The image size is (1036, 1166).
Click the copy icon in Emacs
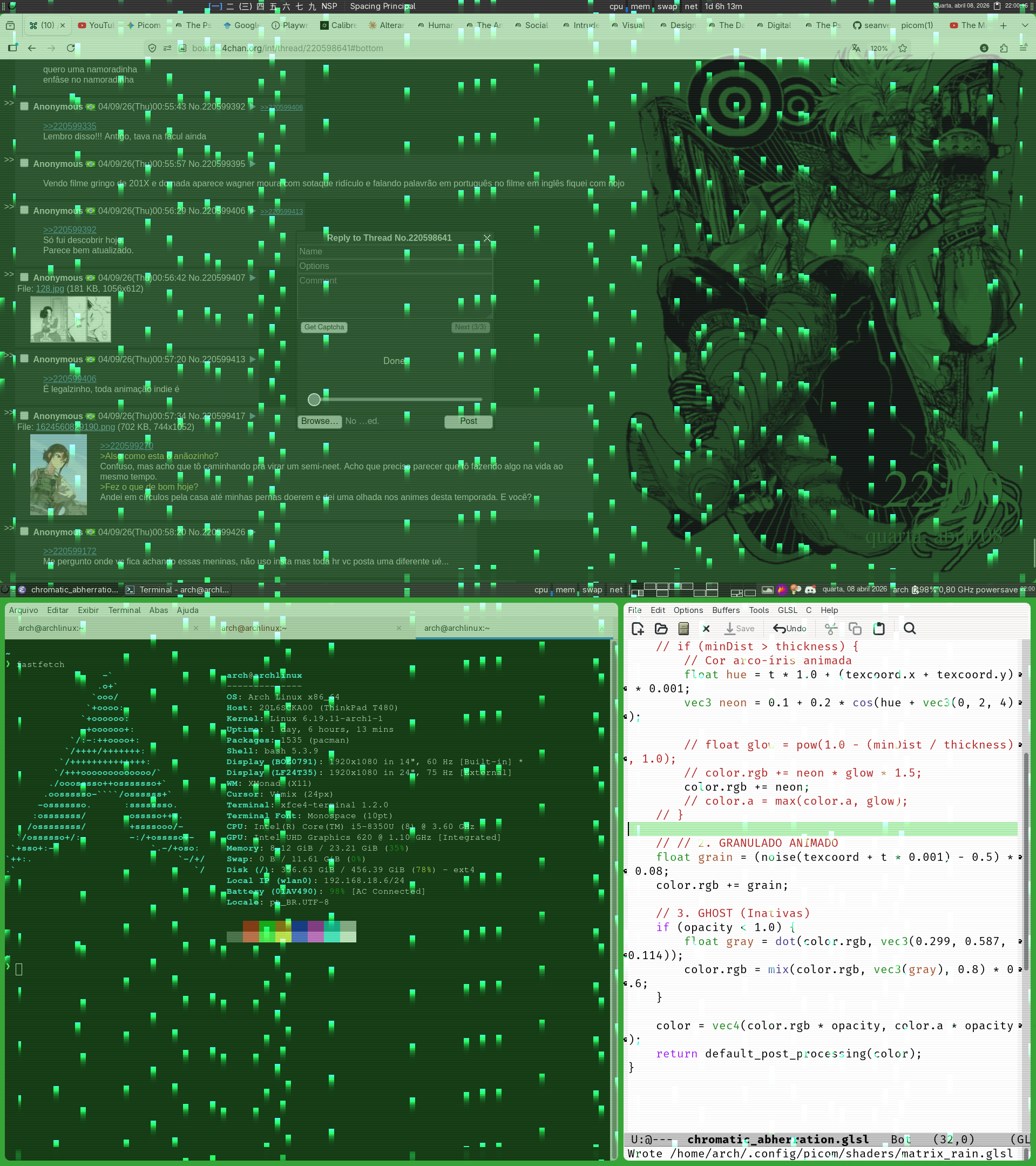855,629
